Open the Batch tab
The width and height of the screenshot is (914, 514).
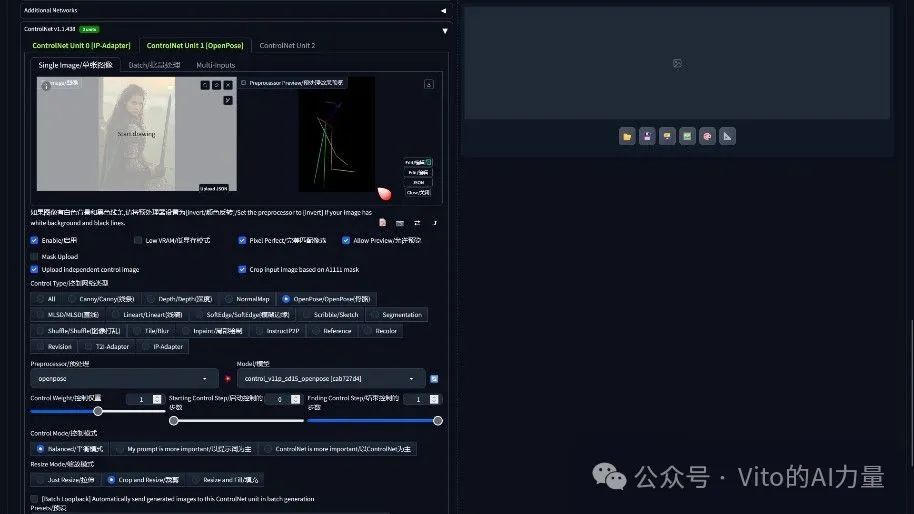coord(154,65)
